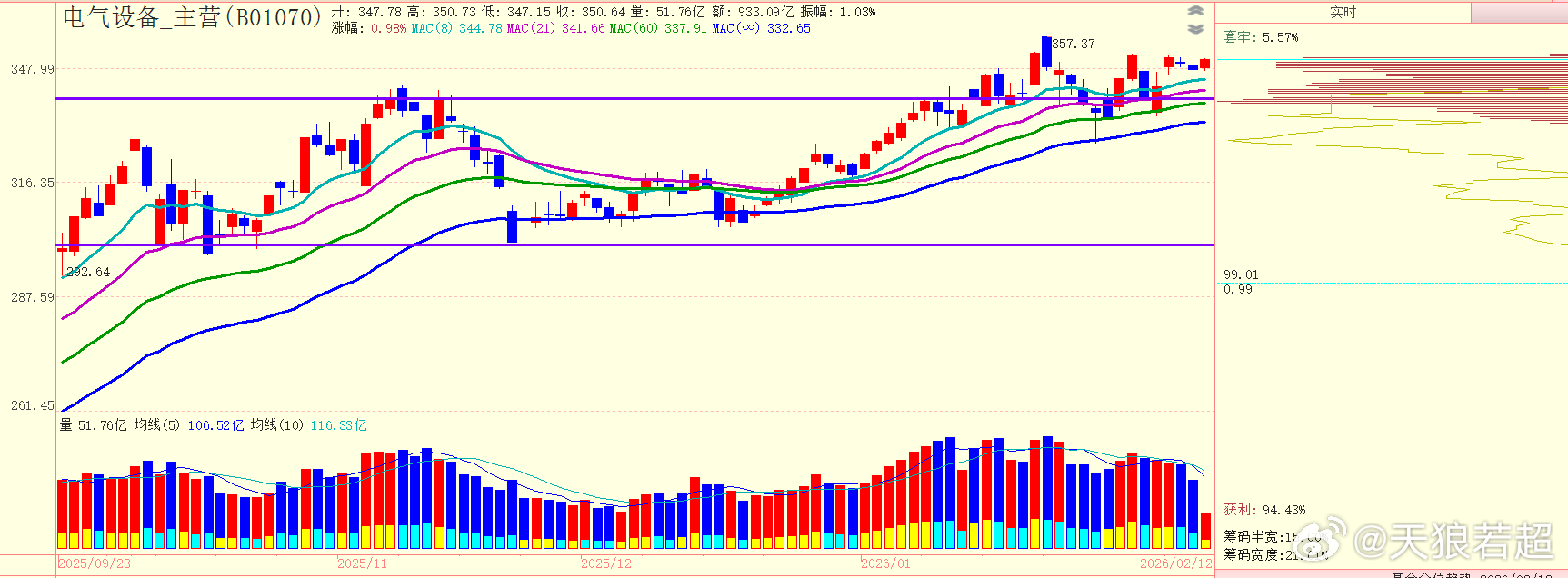Click the 额: 933.09亿 turnover value

[x=753, y=12]
